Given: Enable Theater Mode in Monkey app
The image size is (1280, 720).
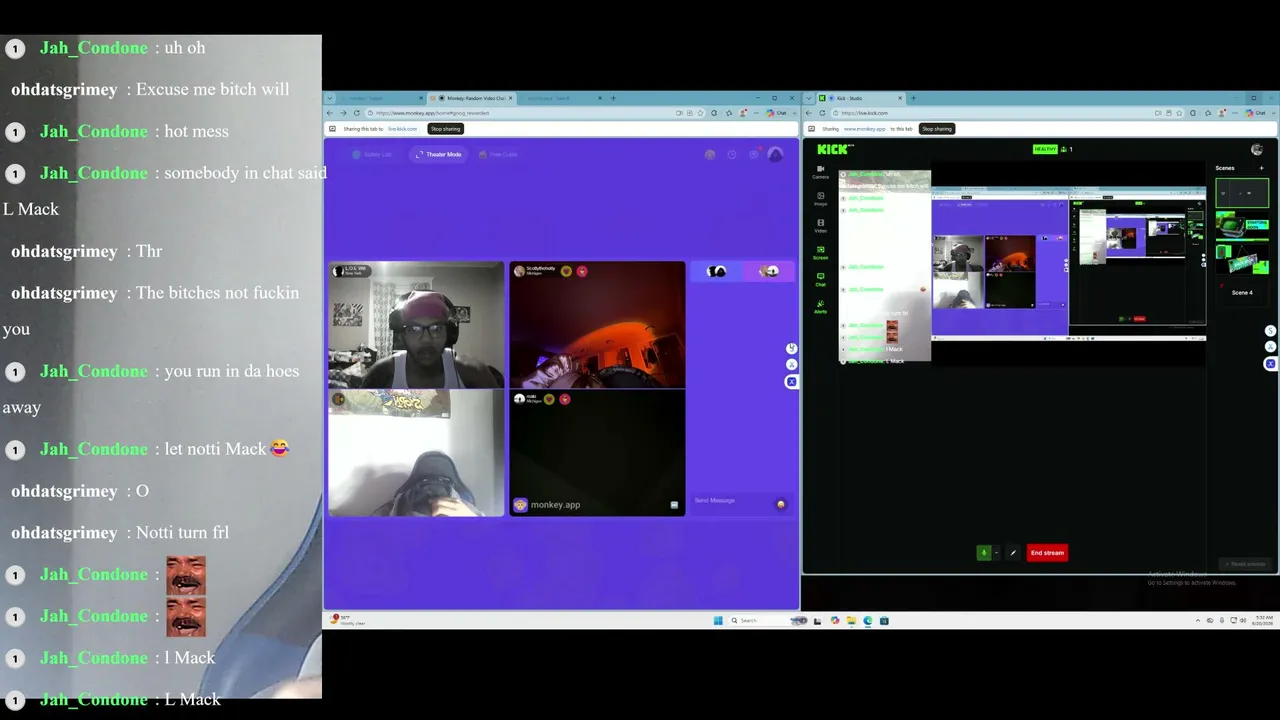Looking at the screenshot, I should point(439,154).
